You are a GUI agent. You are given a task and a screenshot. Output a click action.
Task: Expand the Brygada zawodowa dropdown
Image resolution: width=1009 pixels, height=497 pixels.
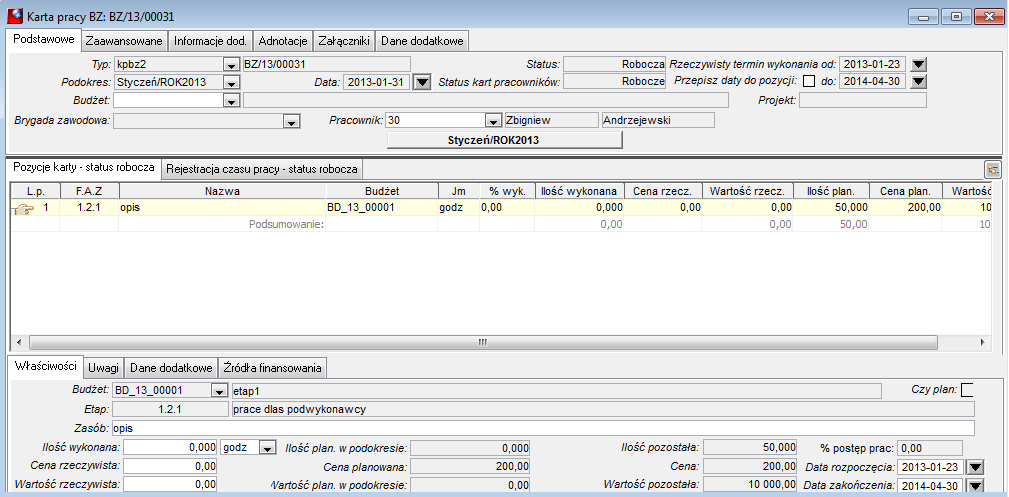click(292, 121)
